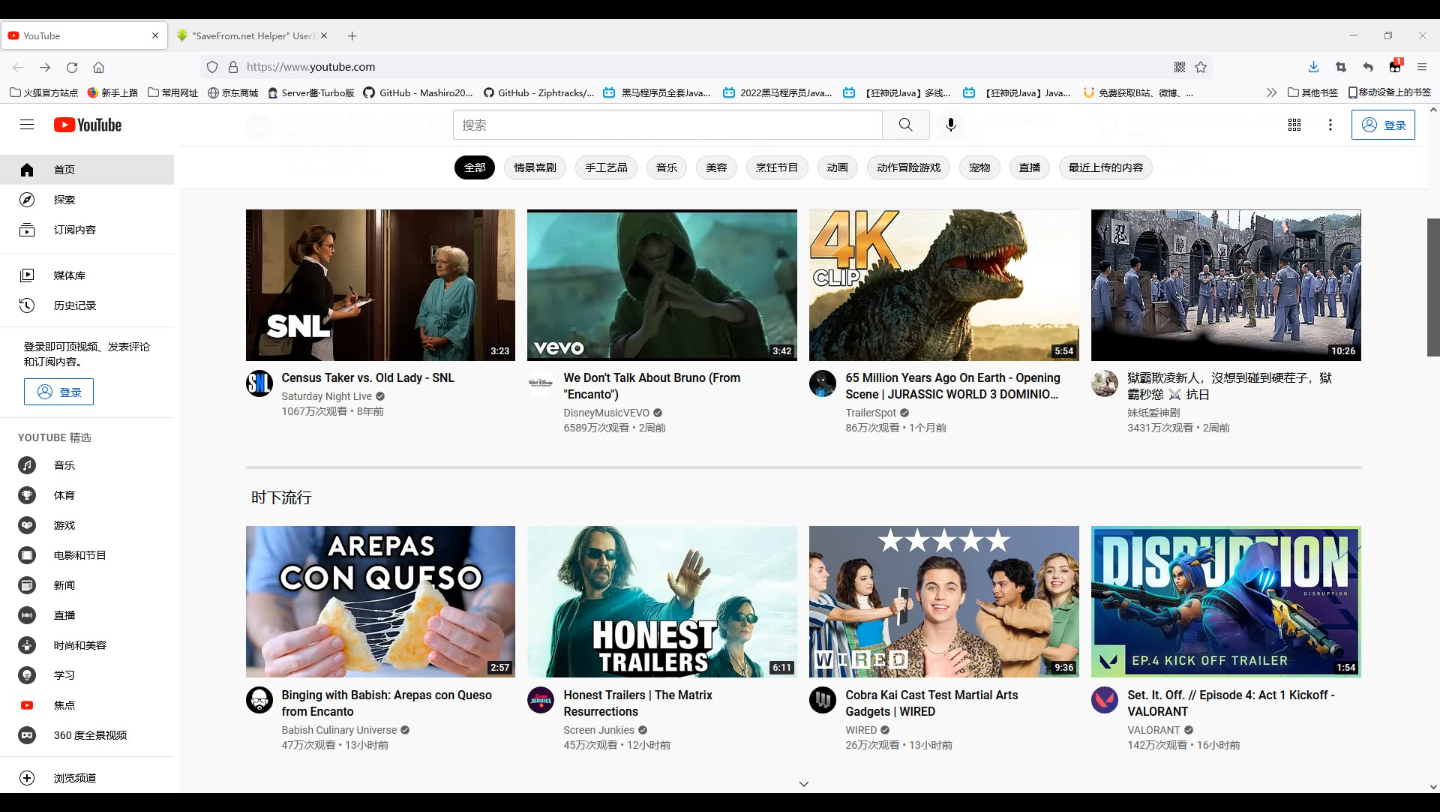Click the 登录 button in the header
The height and width of the screenshot is (812, 1440).
tap(1383, 125)
